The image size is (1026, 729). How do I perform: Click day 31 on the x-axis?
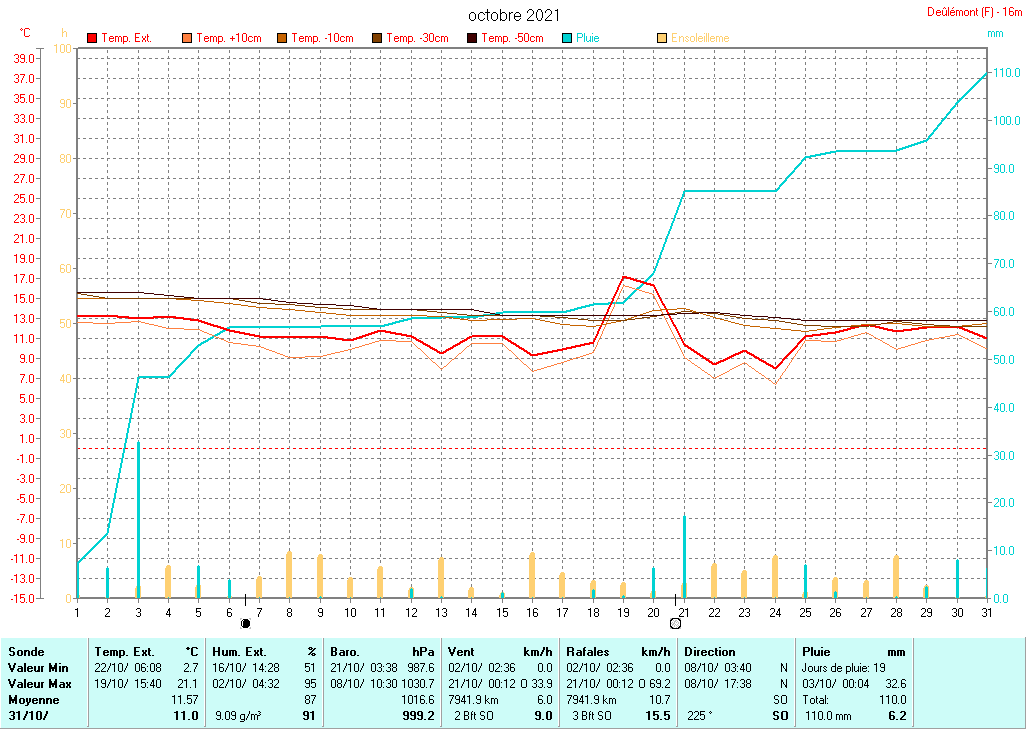tap(986, 612)
